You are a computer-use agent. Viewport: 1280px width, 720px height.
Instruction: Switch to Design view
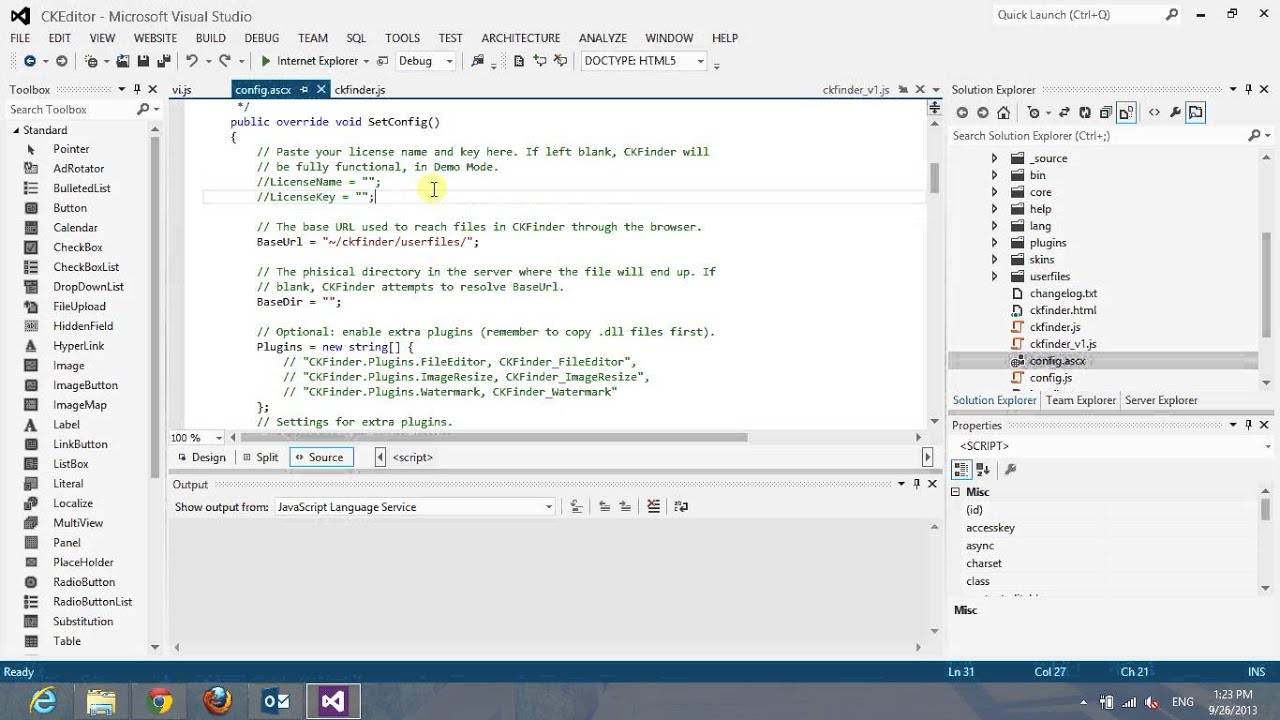coord(201,457)
